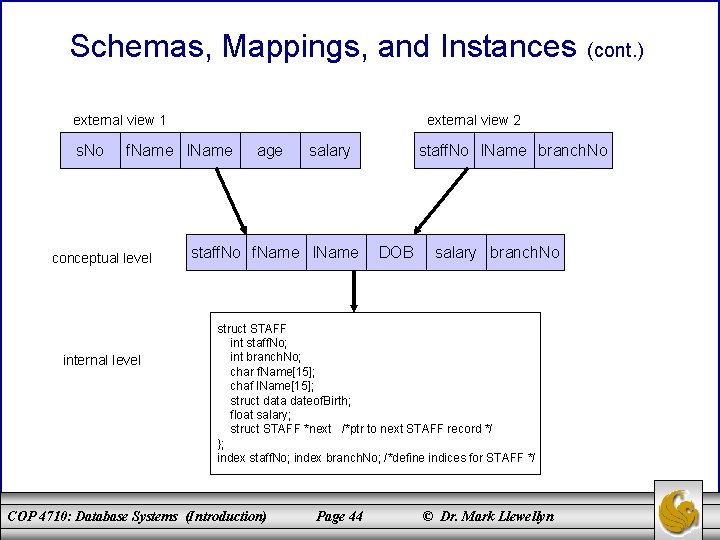Click the slide title "Schemas, Mappings, and Instances"
720x540 pixels.
pyautogui.click(x=323, y=46)
